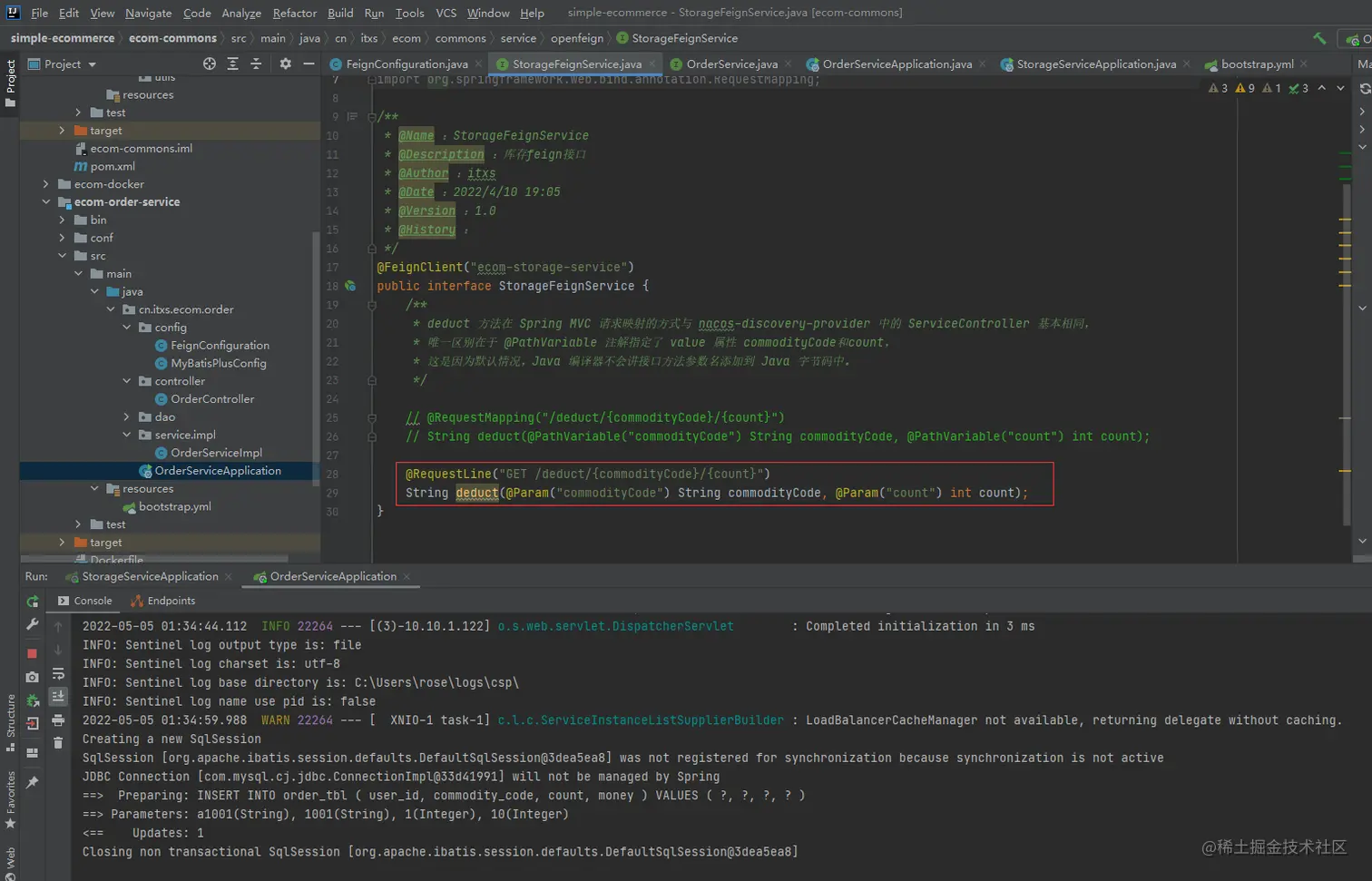Click the up arrow in console toolbar
The width and height of the screenshot is (1372, 881).
coord(58,627)
